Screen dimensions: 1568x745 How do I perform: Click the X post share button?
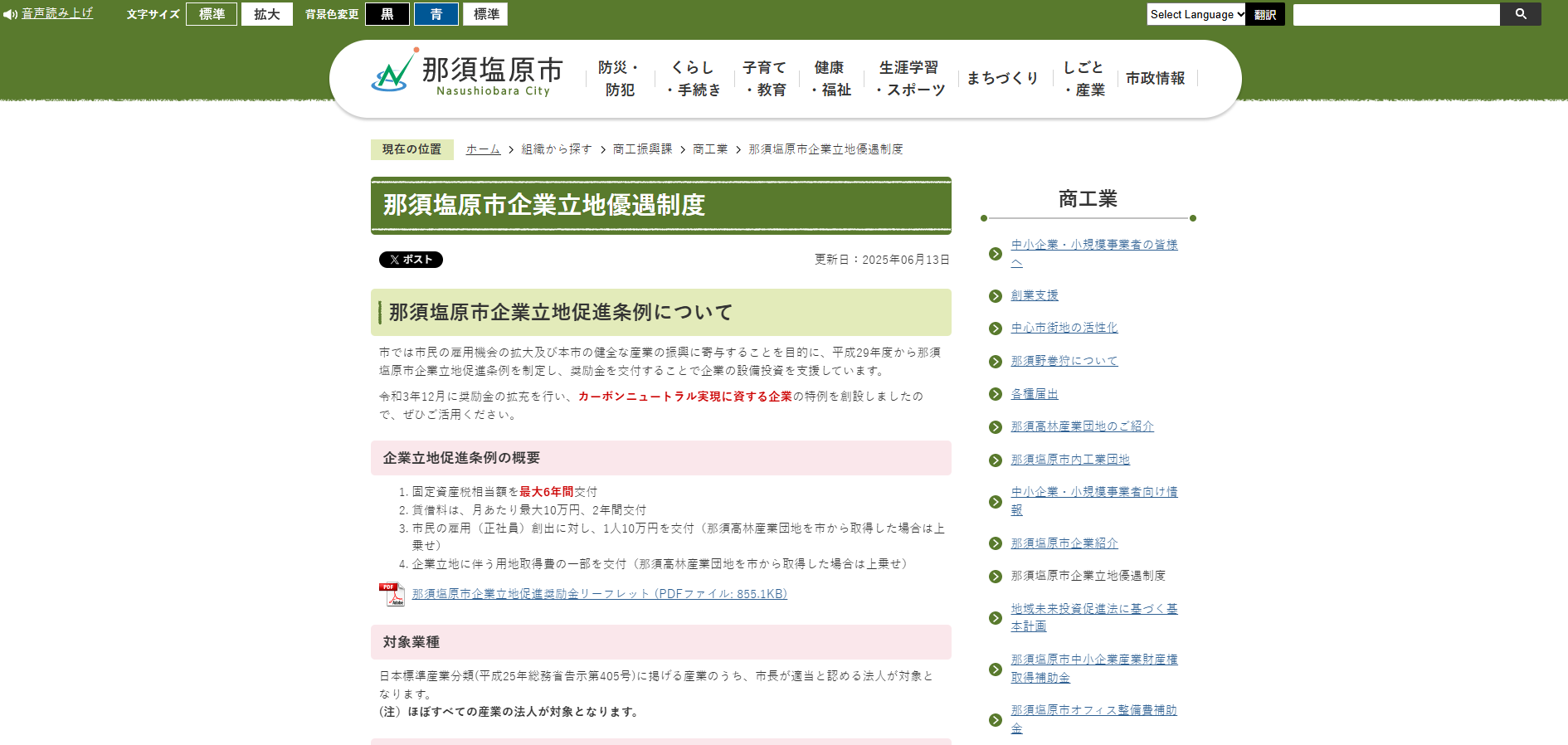(x=411, y=260)
